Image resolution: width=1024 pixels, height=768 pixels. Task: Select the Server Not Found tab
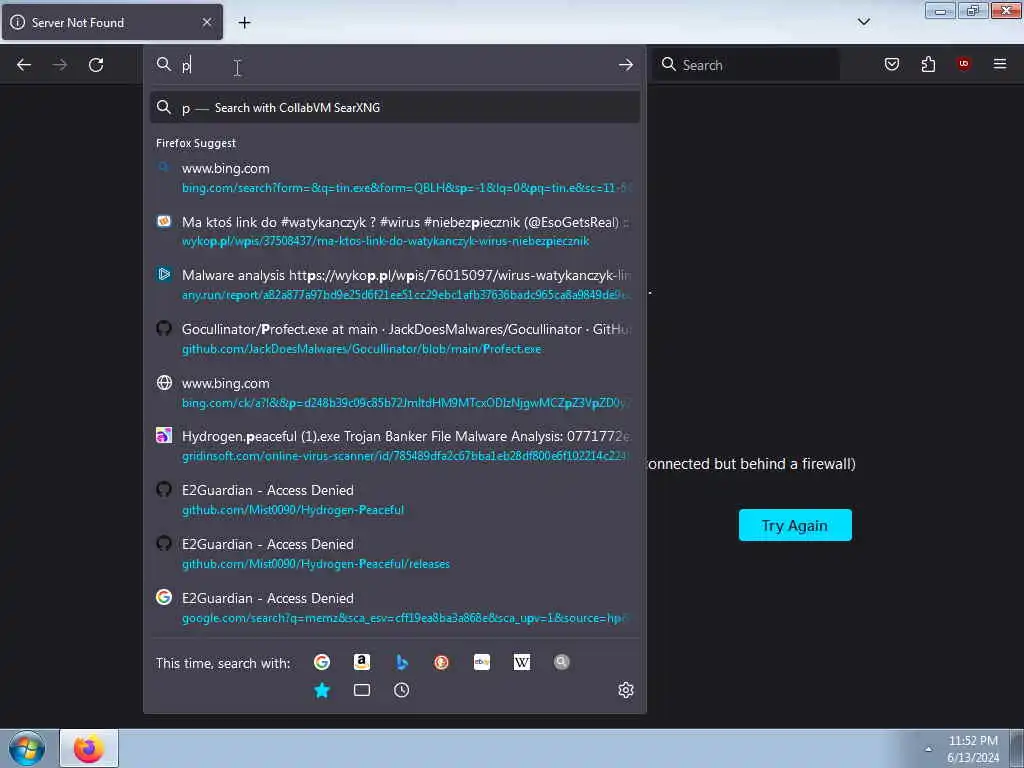point(112,22)
